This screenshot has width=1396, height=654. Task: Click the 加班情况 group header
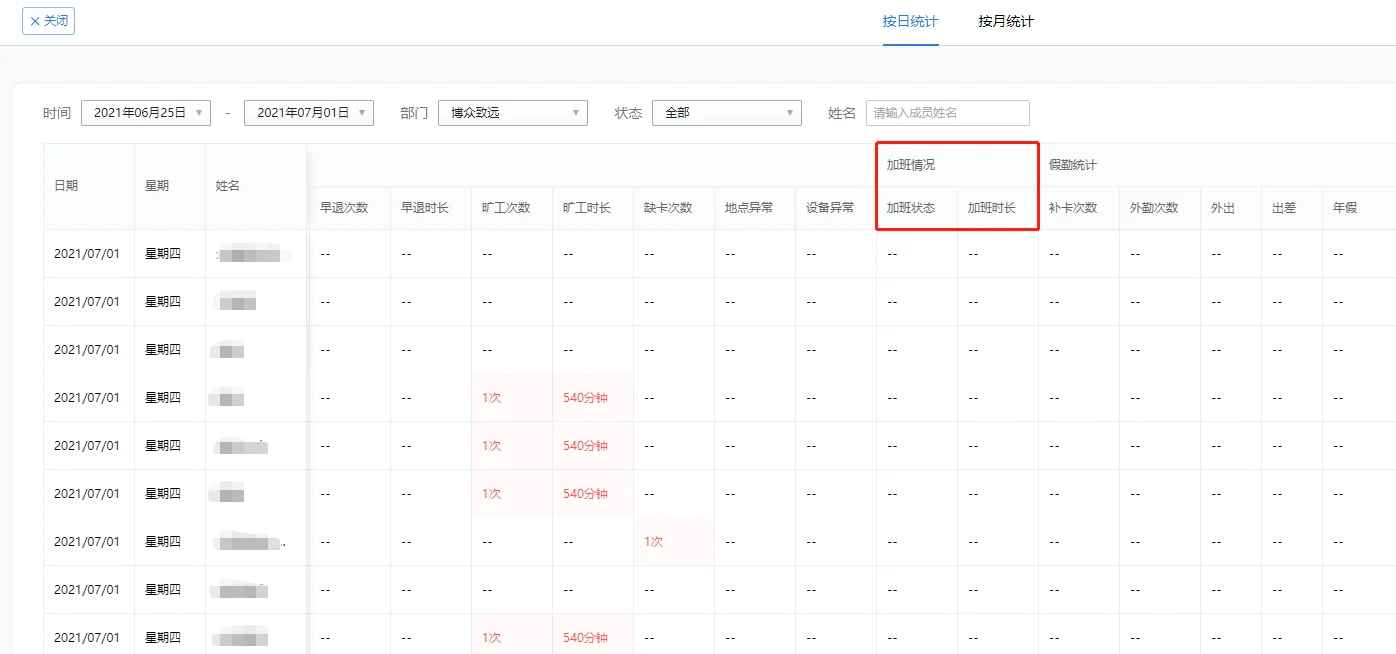point(911,165)
